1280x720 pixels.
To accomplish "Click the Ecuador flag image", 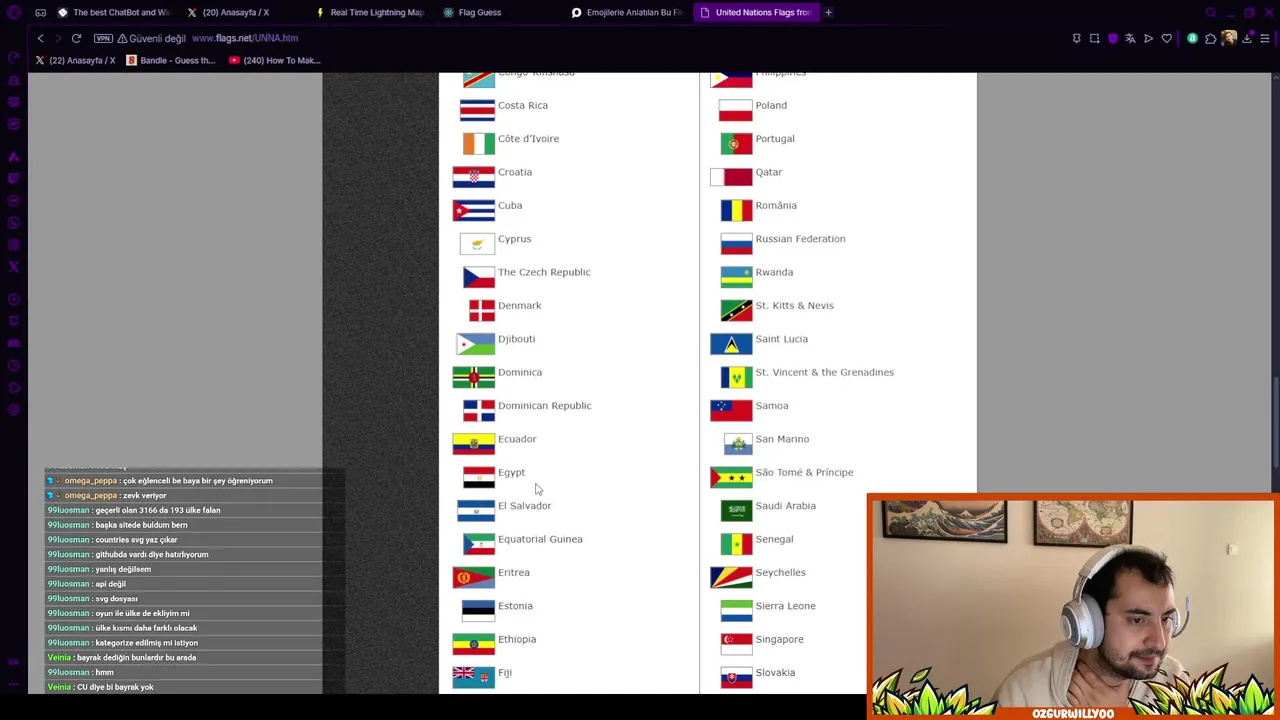I will tap(474, 443).
